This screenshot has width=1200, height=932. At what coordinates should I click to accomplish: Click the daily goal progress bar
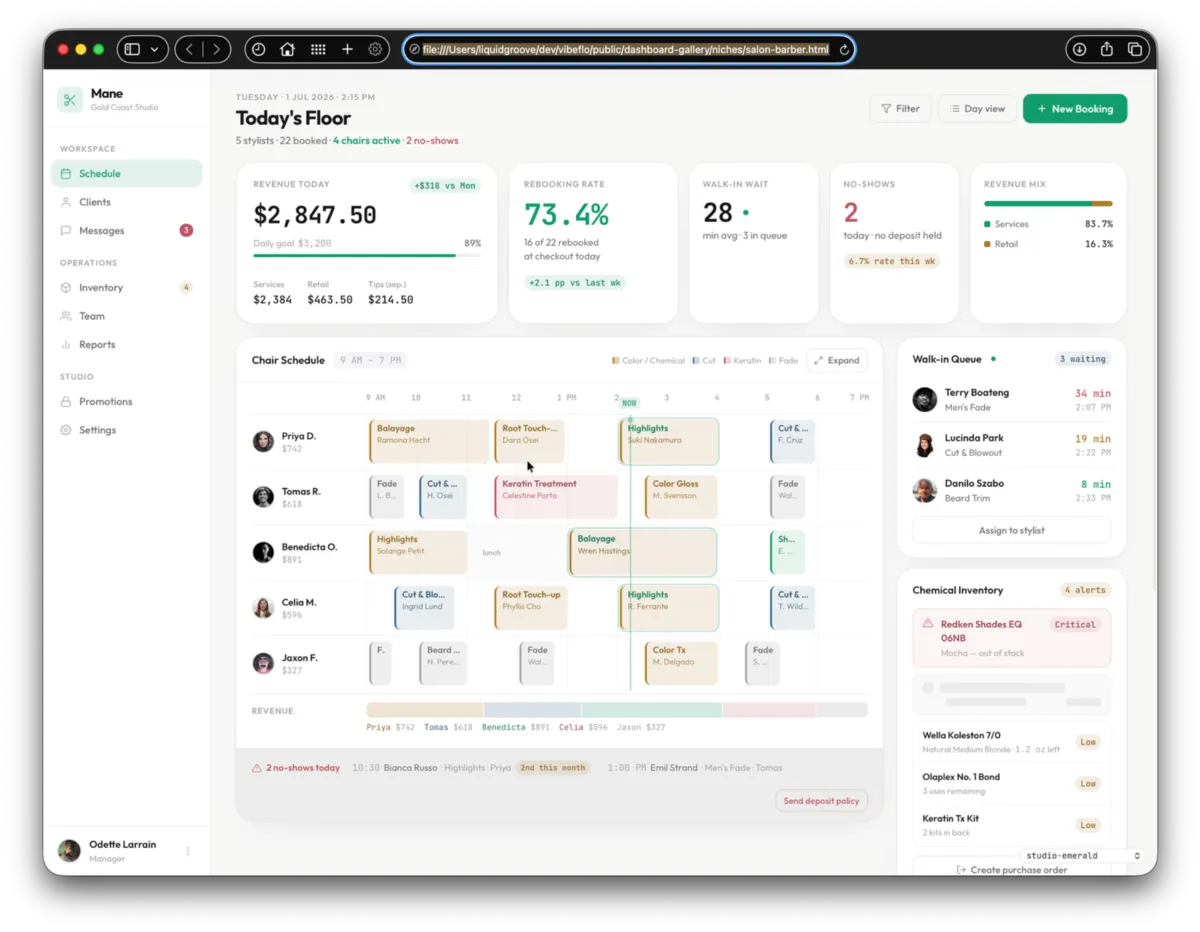click(367, 255)
